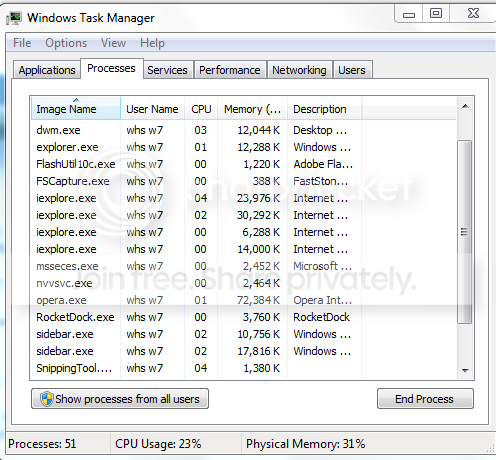Select iexplore.exe using 23,976 K memory
The image size is (496, 460).
pyautogui.click(x=243, y=198)
